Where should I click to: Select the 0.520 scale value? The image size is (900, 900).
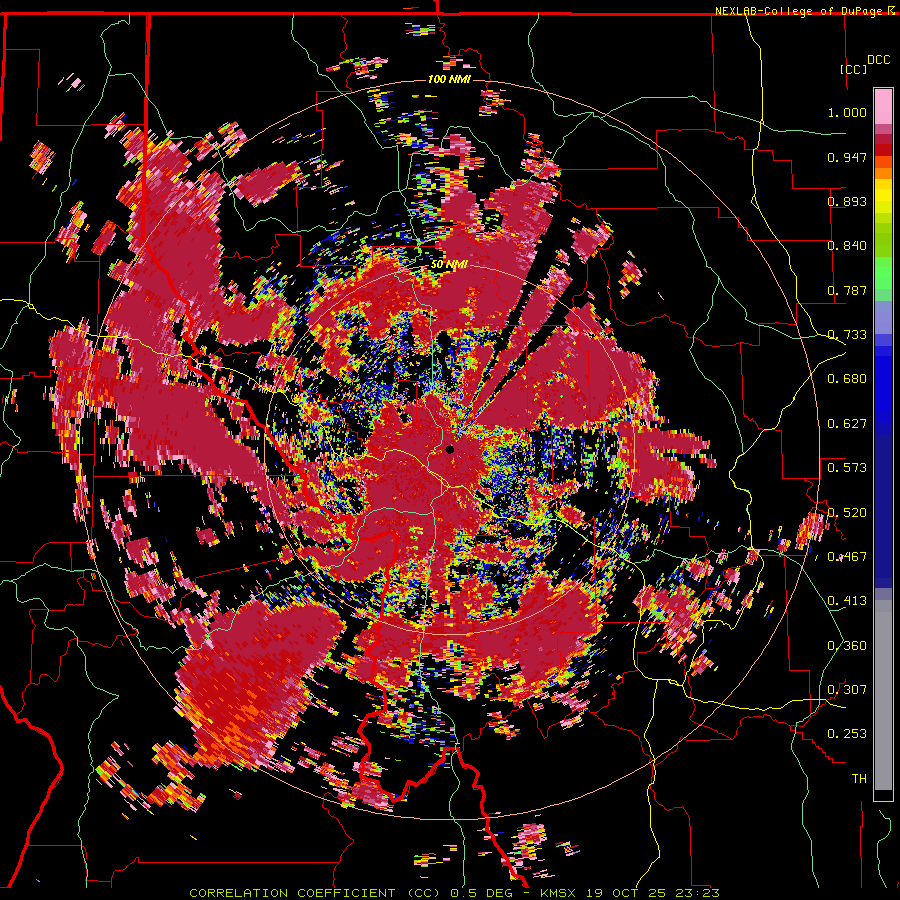point(847,512)
